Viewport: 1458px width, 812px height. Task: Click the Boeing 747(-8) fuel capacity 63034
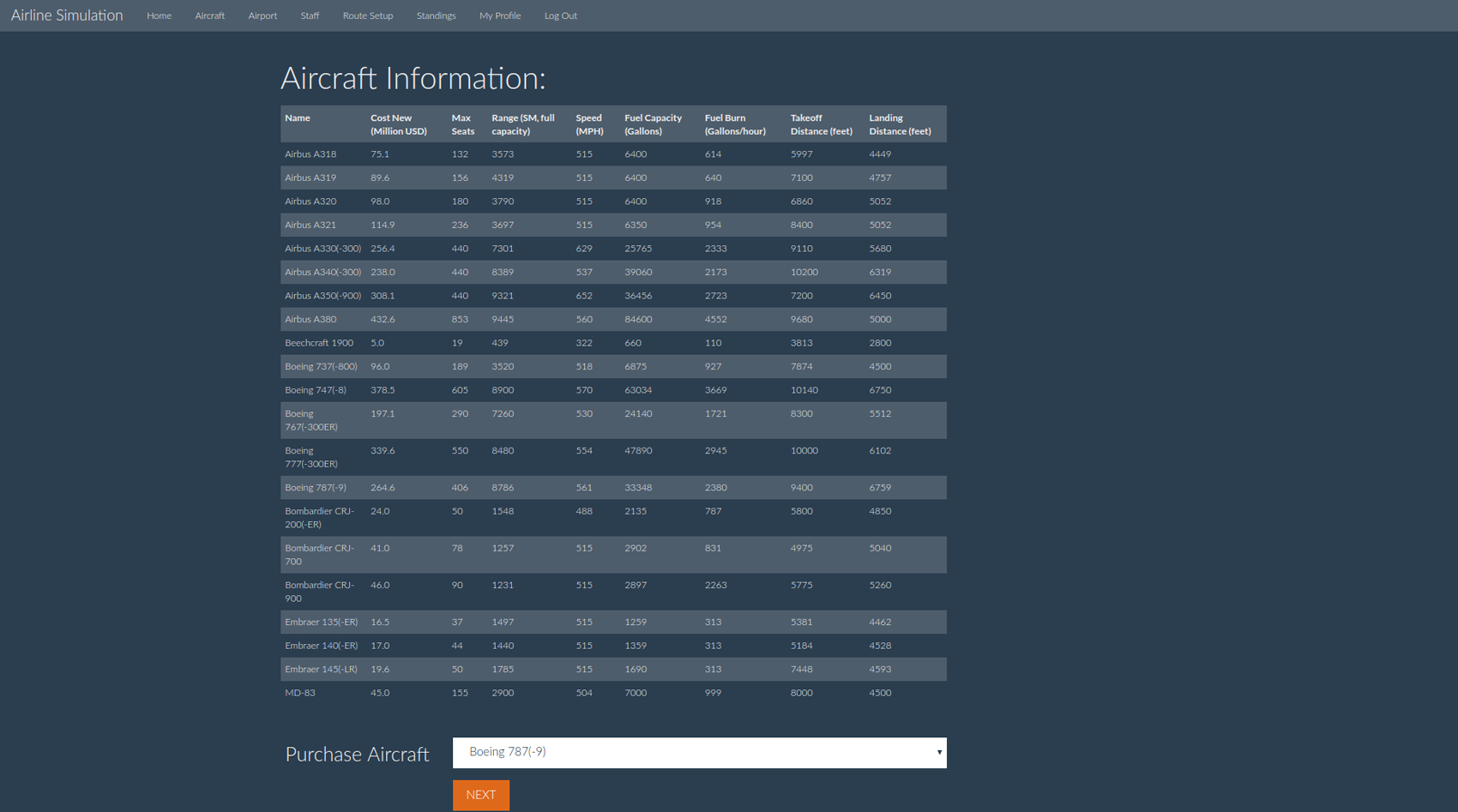point(638,390)
